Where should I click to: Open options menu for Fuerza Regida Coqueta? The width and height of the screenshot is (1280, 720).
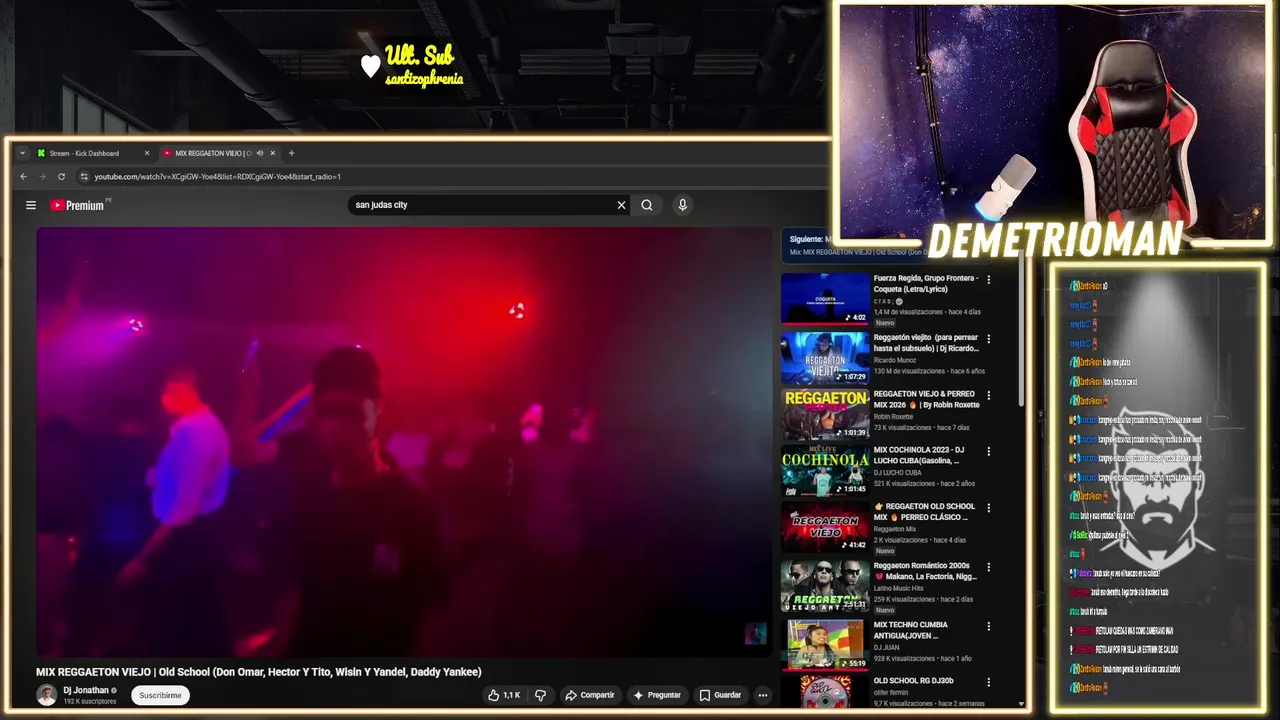click(989, 280)
